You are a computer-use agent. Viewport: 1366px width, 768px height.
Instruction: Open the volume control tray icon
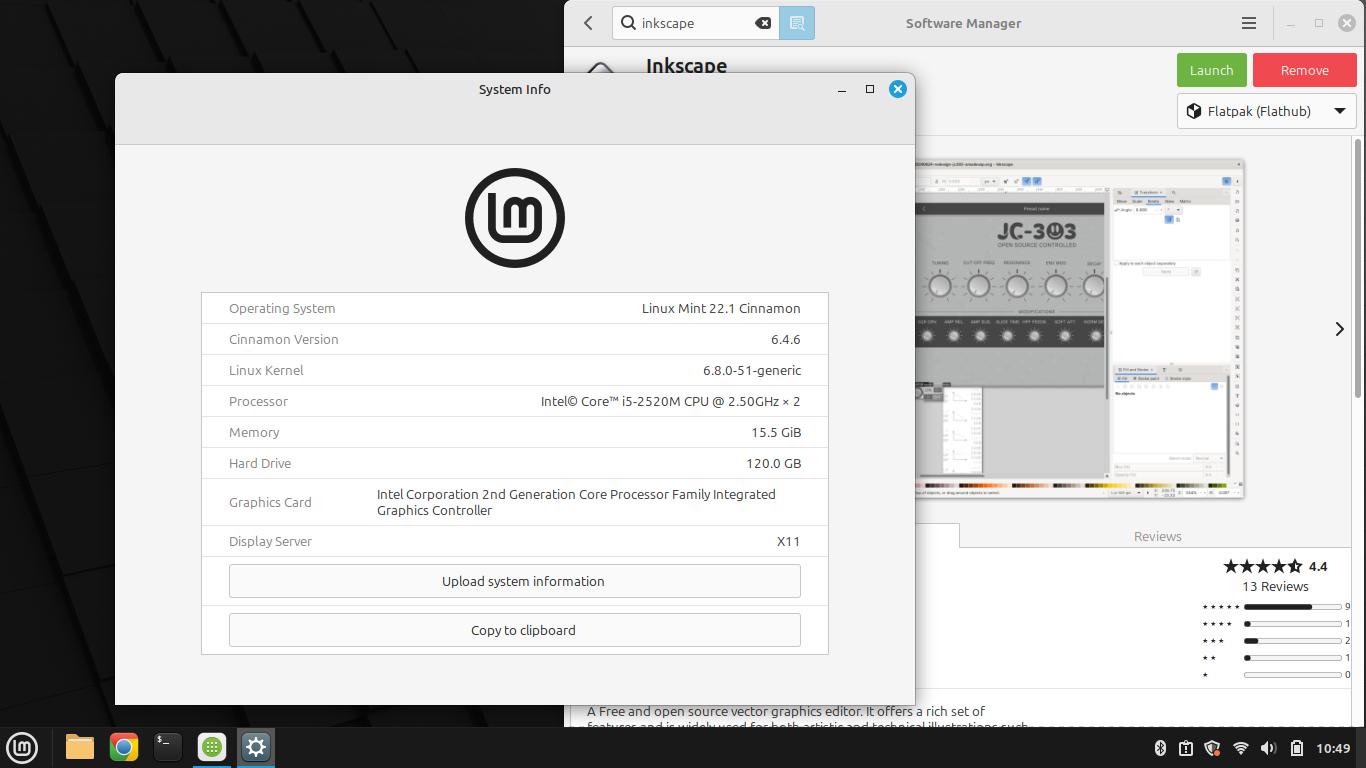[1268, 748]
